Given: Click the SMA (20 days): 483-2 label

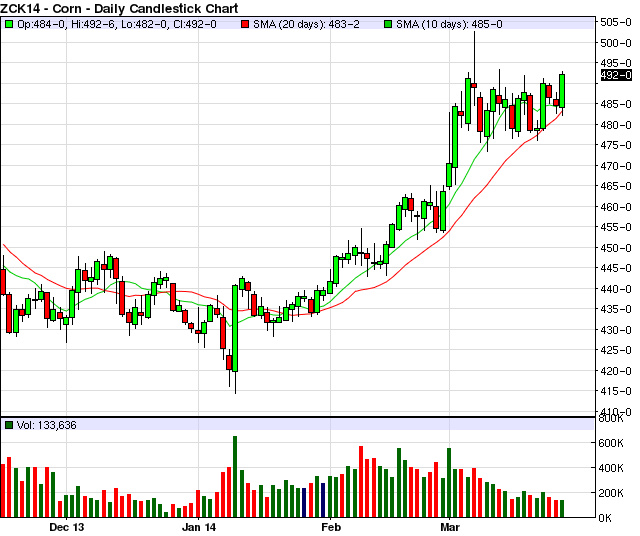Looking at the screenshot, I should click(307, 24).
